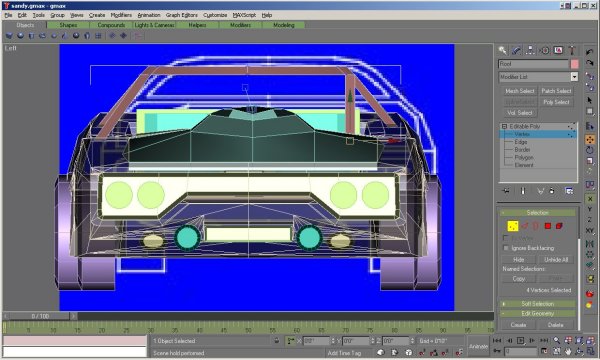Activate the Rotate transform tool
This screenshot has height=360, width=600.
click(590, 150)
